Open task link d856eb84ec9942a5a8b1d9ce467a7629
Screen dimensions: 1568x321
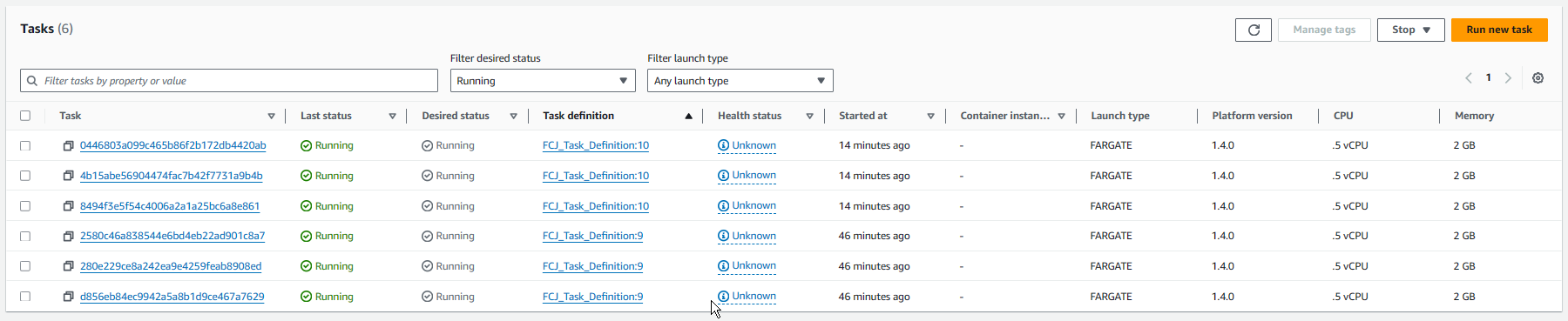pos(172,297)
